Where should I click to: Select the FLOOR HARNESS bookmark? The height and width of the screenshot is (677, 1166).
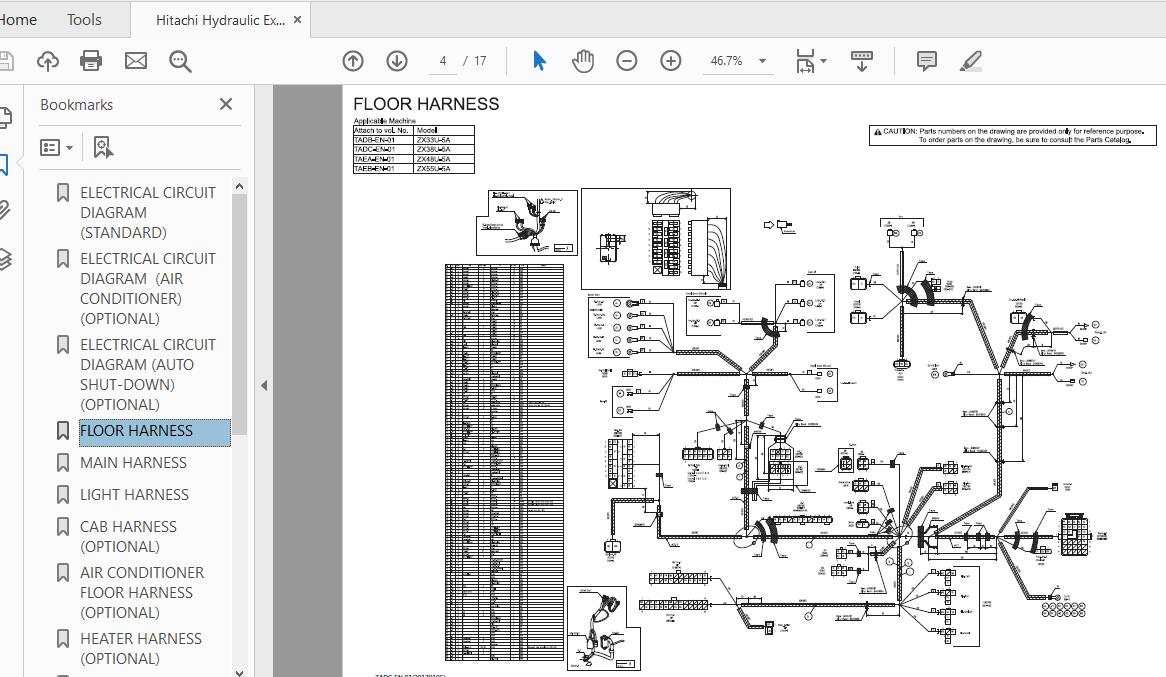(x=155, y=431)
